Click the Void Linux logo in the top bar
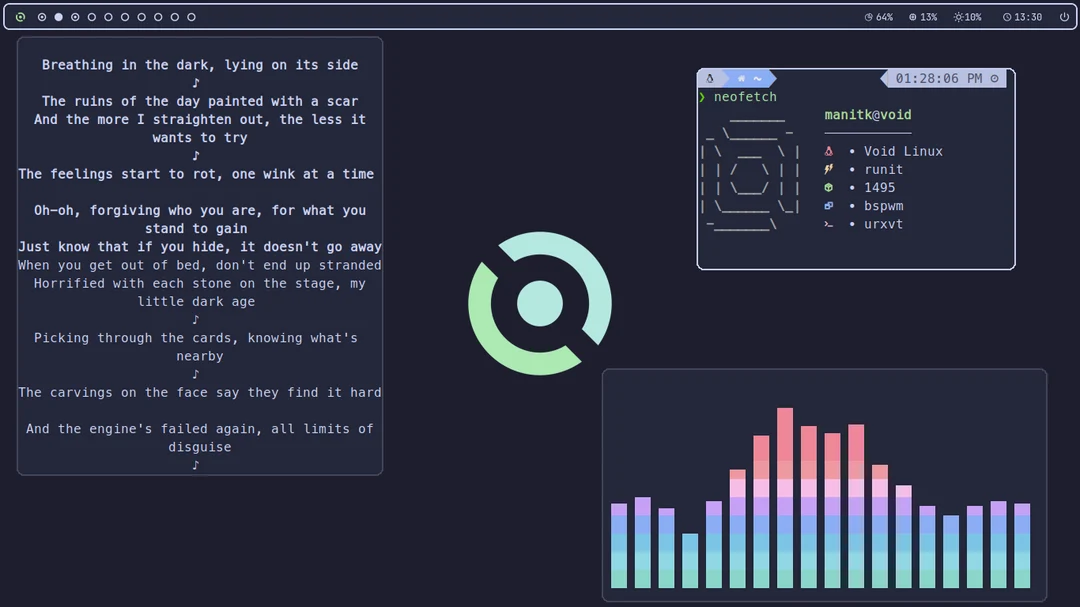 tap(20, 17)
